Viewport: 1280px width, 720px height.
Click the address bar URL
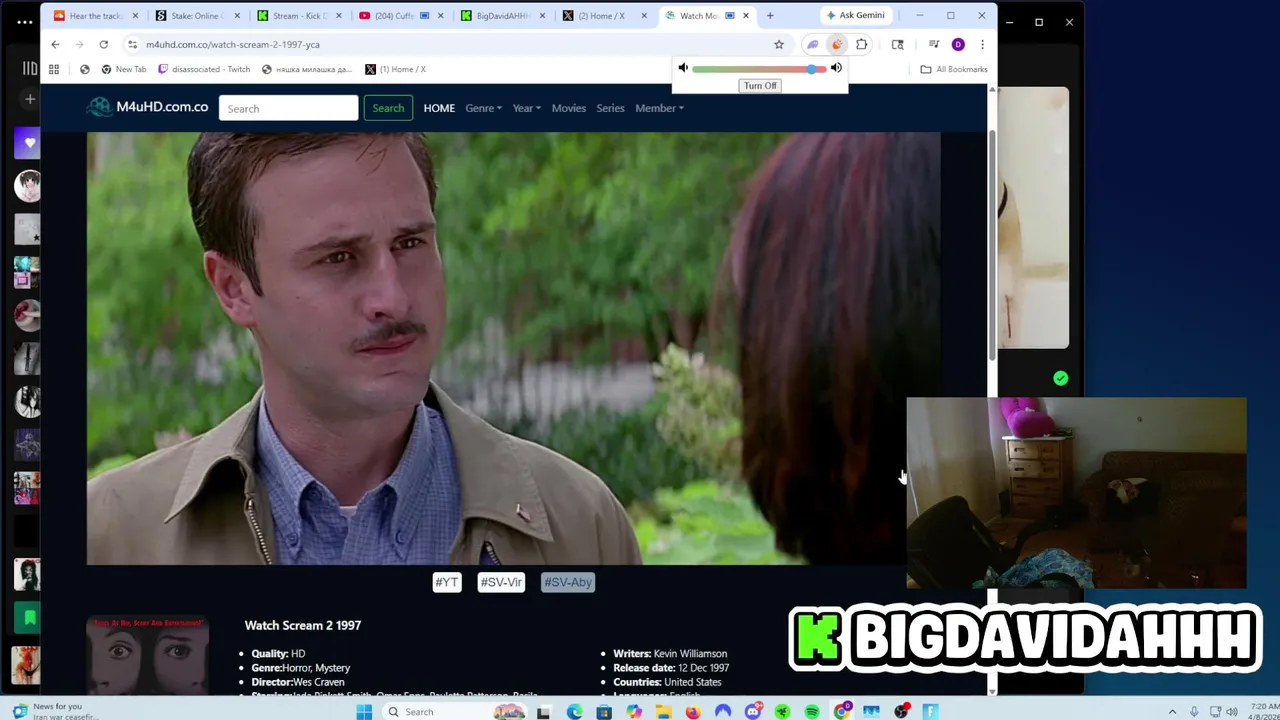233,44
